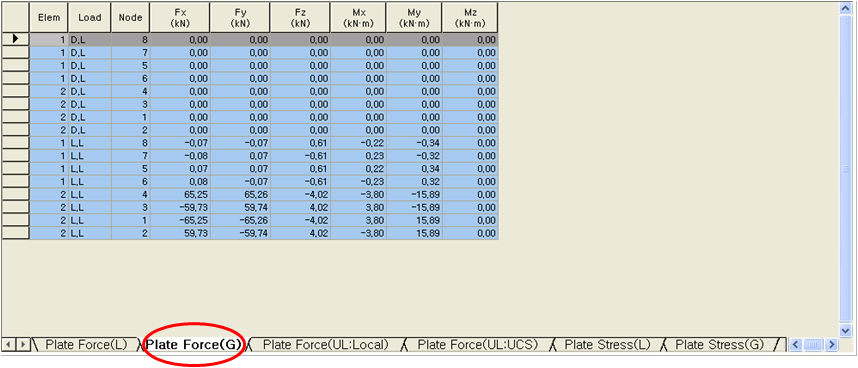Switch to Plate Stress(L) tab
This screenshot has height=368, width=858.
pyautogui.click(x=607, y=344)
